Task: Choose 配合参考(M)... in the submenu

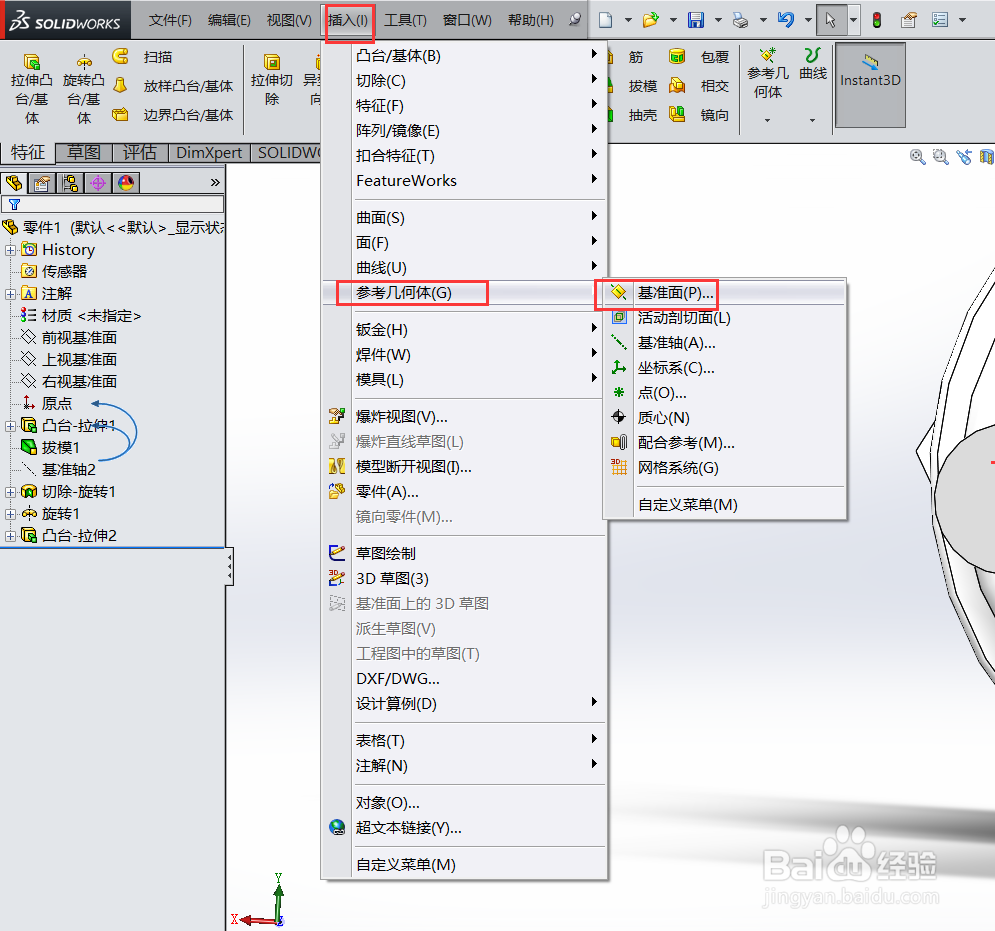Action: coord(724,443)
